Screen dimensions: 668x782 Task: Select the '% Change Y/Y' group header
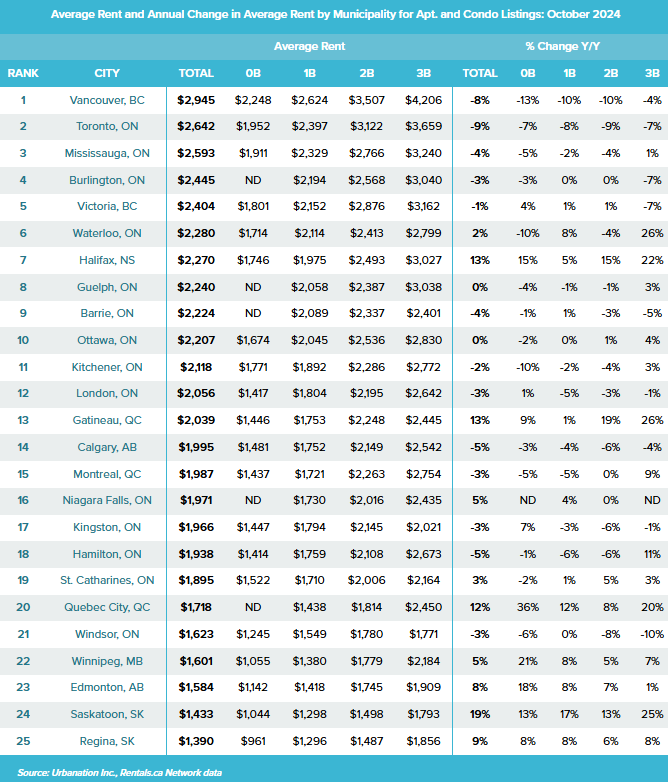[x=562, y=46]
